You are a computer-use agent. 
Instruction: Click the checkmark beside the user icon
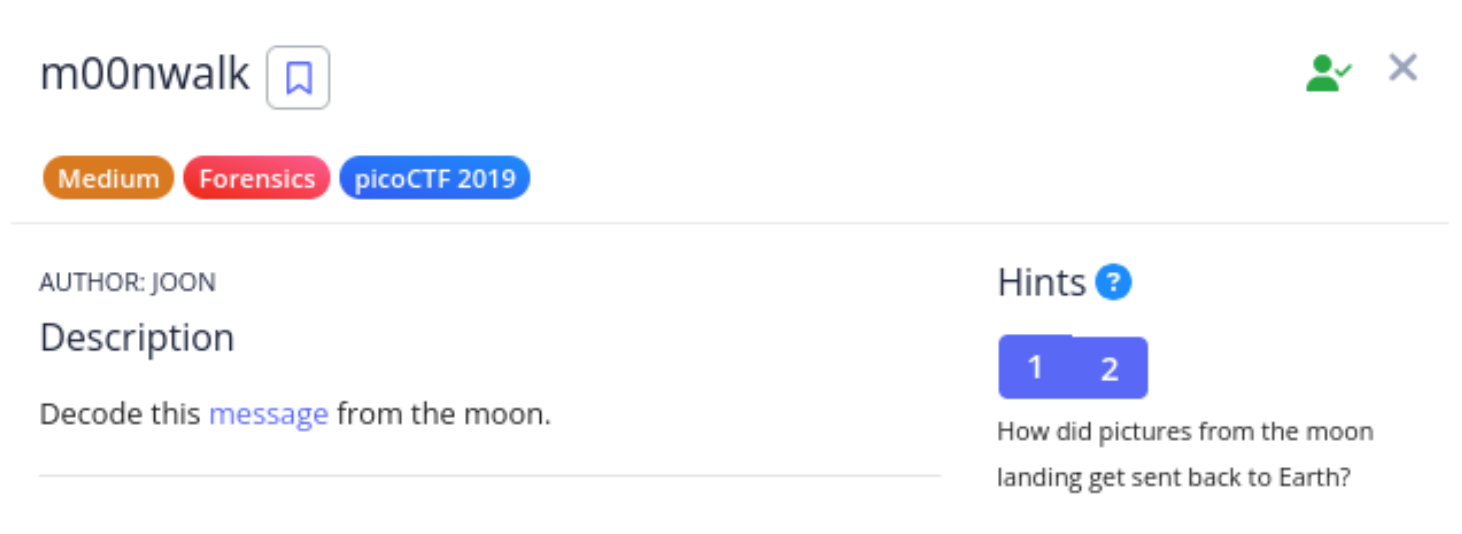(1345, 69)
